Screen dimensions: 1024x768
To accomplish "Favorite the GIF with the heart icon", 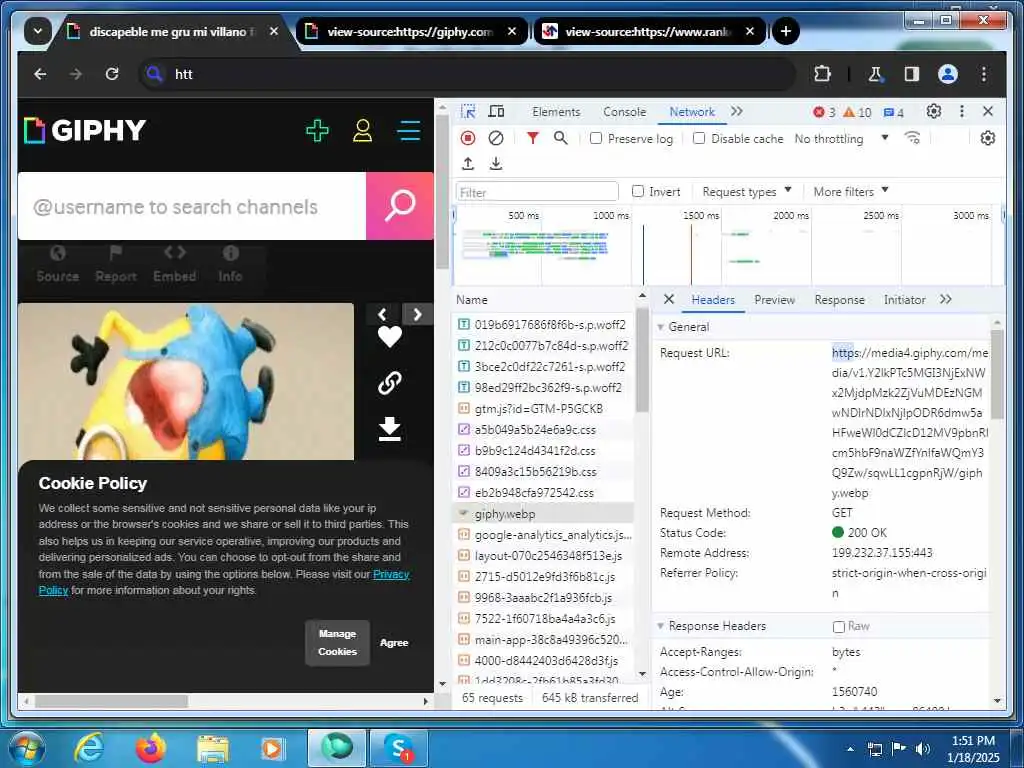I will point(390,337).
